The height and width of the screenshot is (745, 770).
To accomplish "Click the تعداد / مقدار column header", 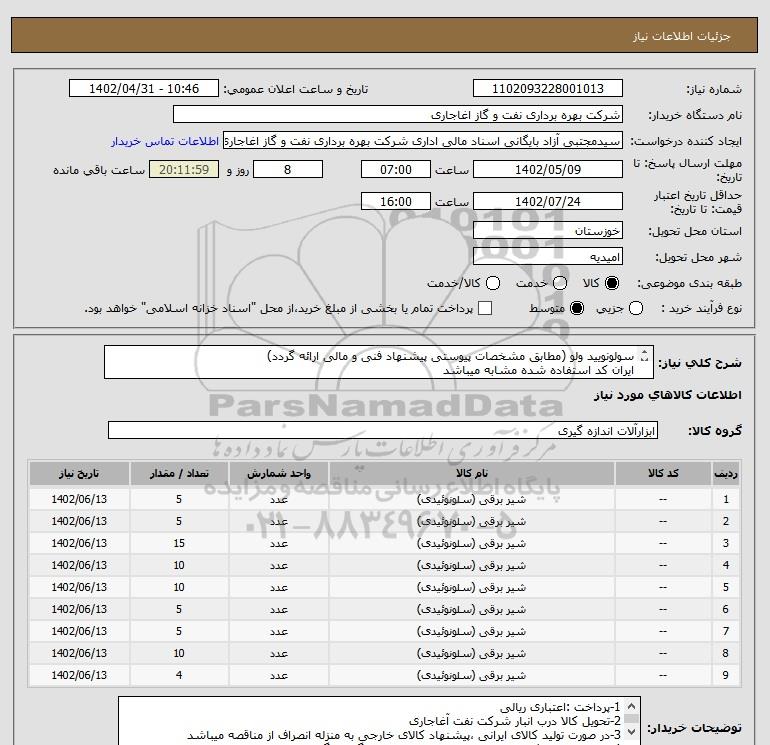I will point(179,473).
